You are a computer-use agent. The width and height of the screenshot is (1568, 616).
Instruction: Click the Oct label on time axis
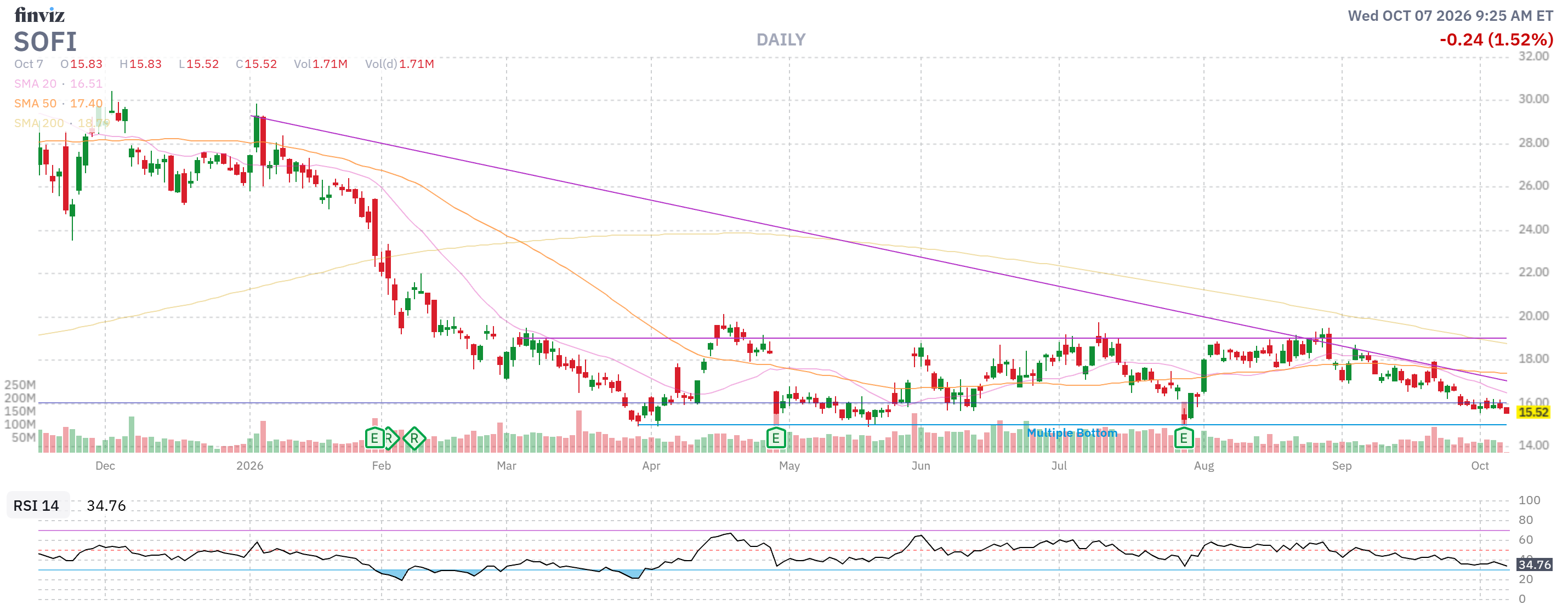(1480, 466)
